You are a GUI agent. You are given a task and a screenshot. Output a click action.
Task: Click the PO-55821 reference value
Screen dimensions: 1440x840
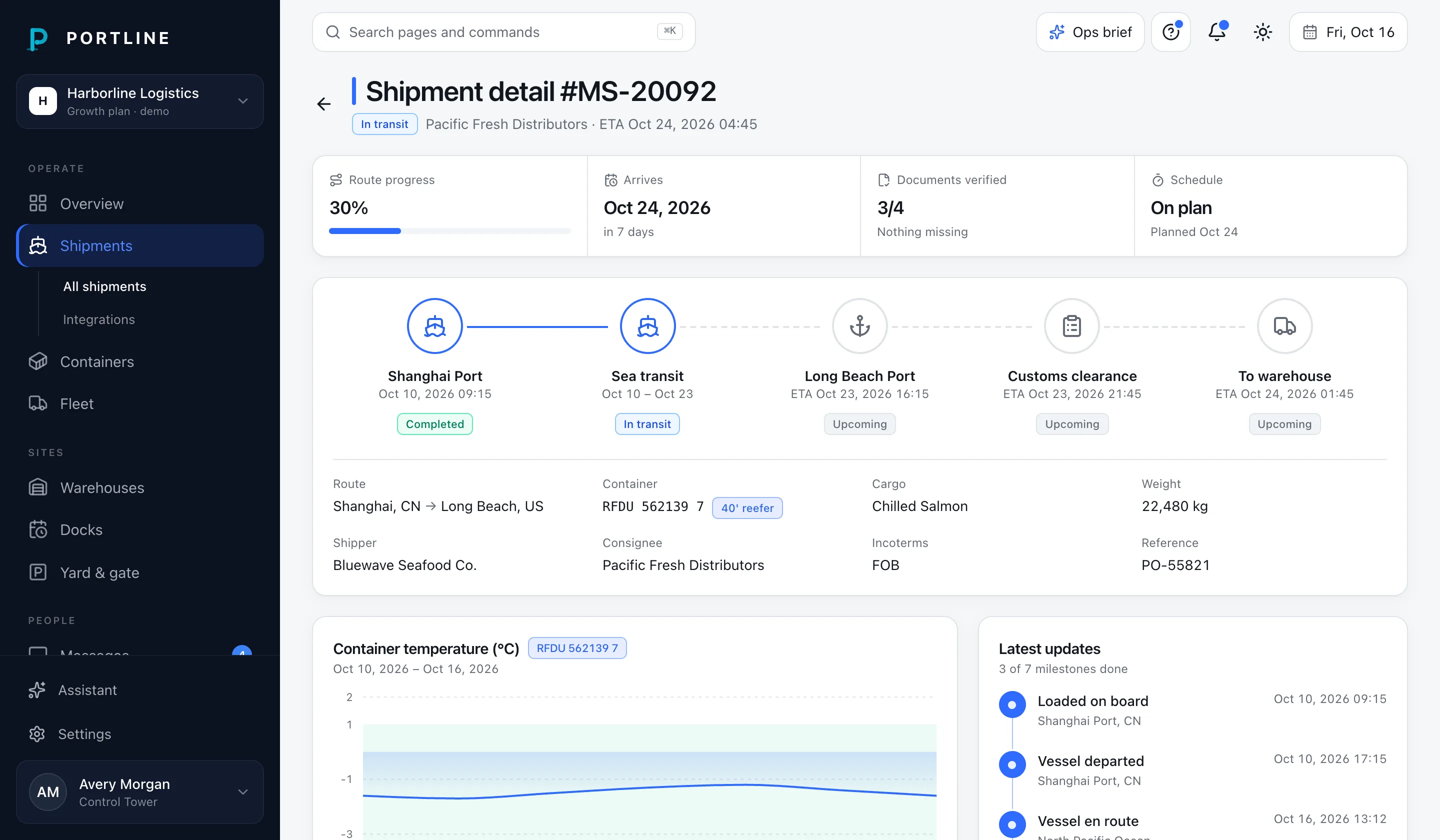coord(1175,565)
